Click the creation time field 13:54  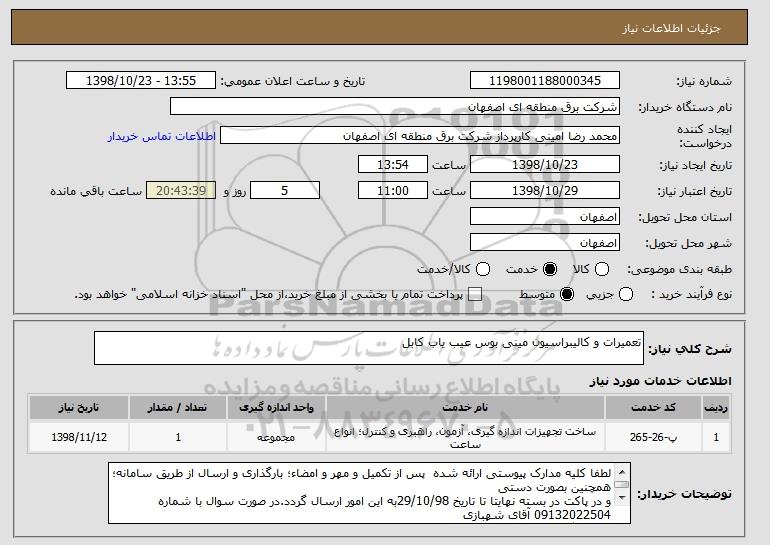tap(393, 164)
